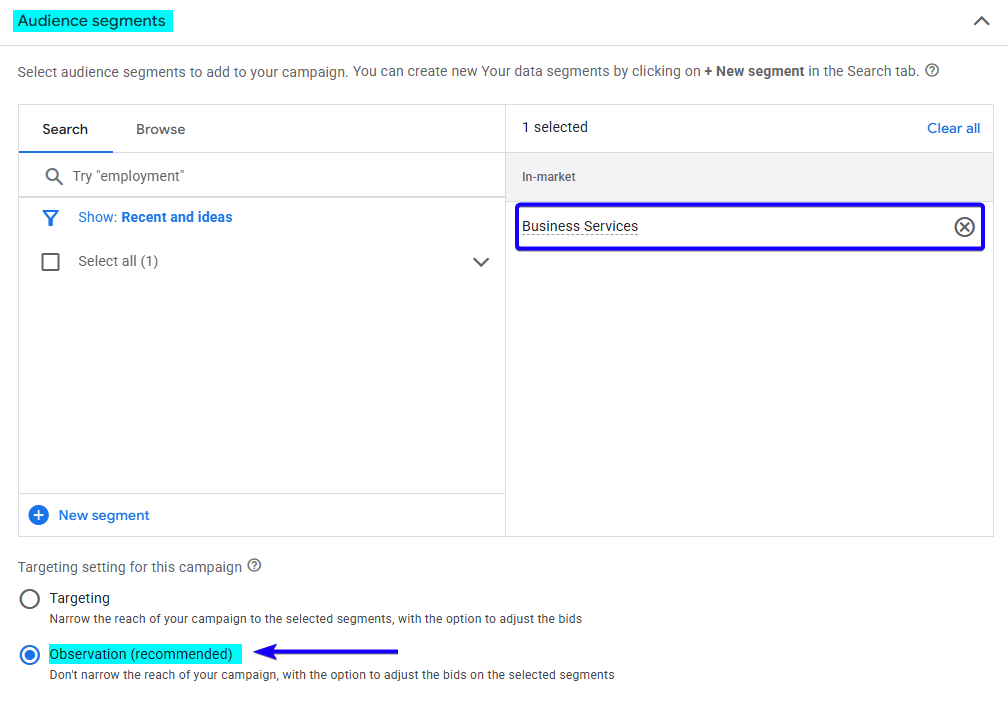Collapse the Audience segments panel
This screenshot has height=703, width=1008.
981,20
